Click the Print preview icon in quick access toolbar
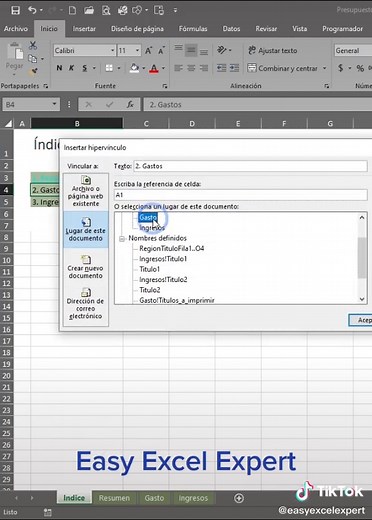The width and height of the screenshot is (372, 520). click(x=106, y=11)
